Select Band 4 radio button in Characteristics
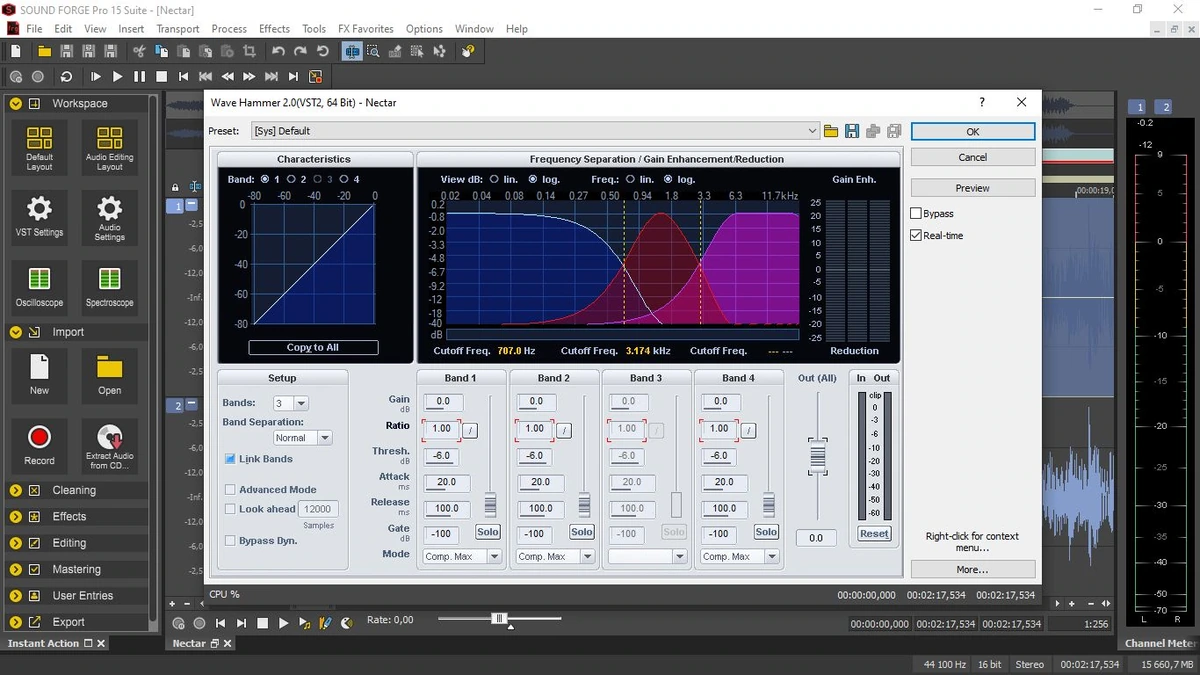This screenshot has height=675, width=1200. click(343, 180)
